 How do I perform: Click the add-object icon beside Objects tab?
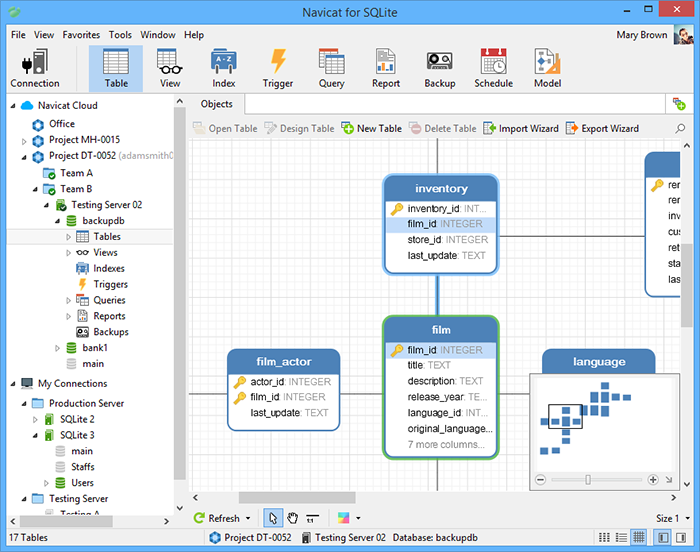pos(679,104)
